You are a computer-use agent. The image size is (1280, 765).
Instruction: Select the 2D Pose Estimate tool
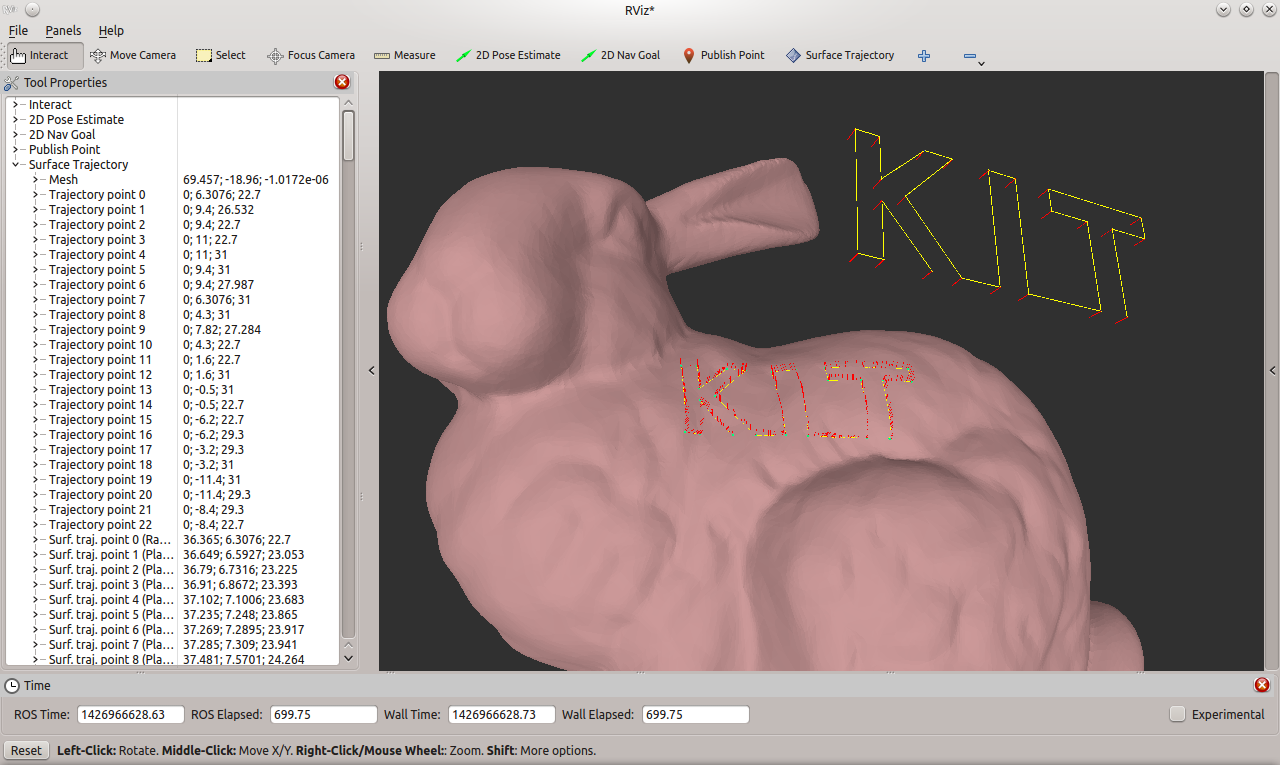(x=507, y=55)
